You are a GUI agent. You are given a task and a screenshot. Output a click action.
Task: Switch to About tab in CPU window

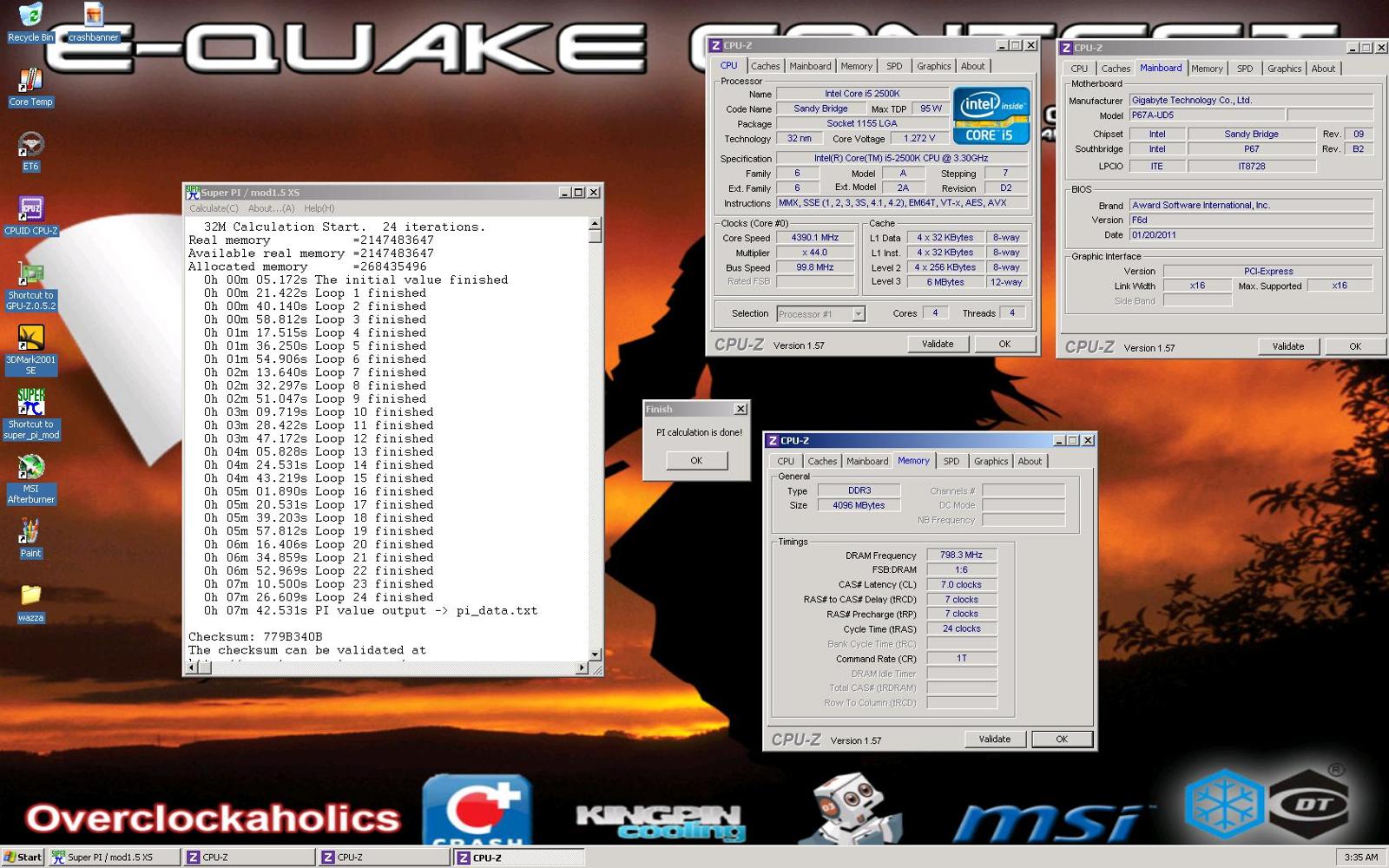tap(972, 66)
